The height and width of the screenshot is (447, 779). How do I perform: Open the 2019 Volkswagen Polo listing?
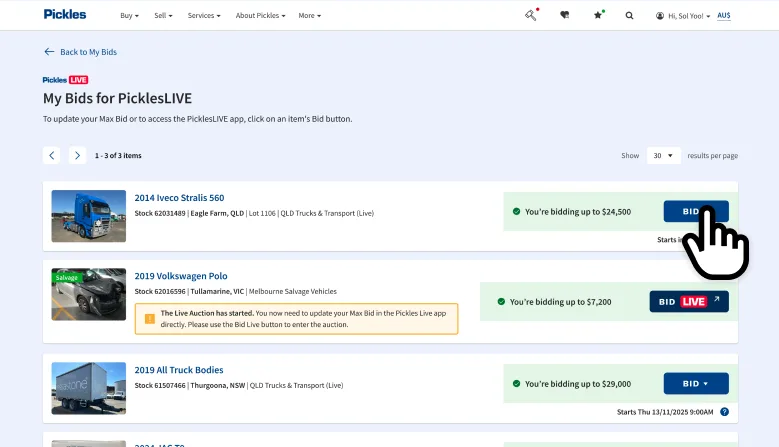click(181, 276)
